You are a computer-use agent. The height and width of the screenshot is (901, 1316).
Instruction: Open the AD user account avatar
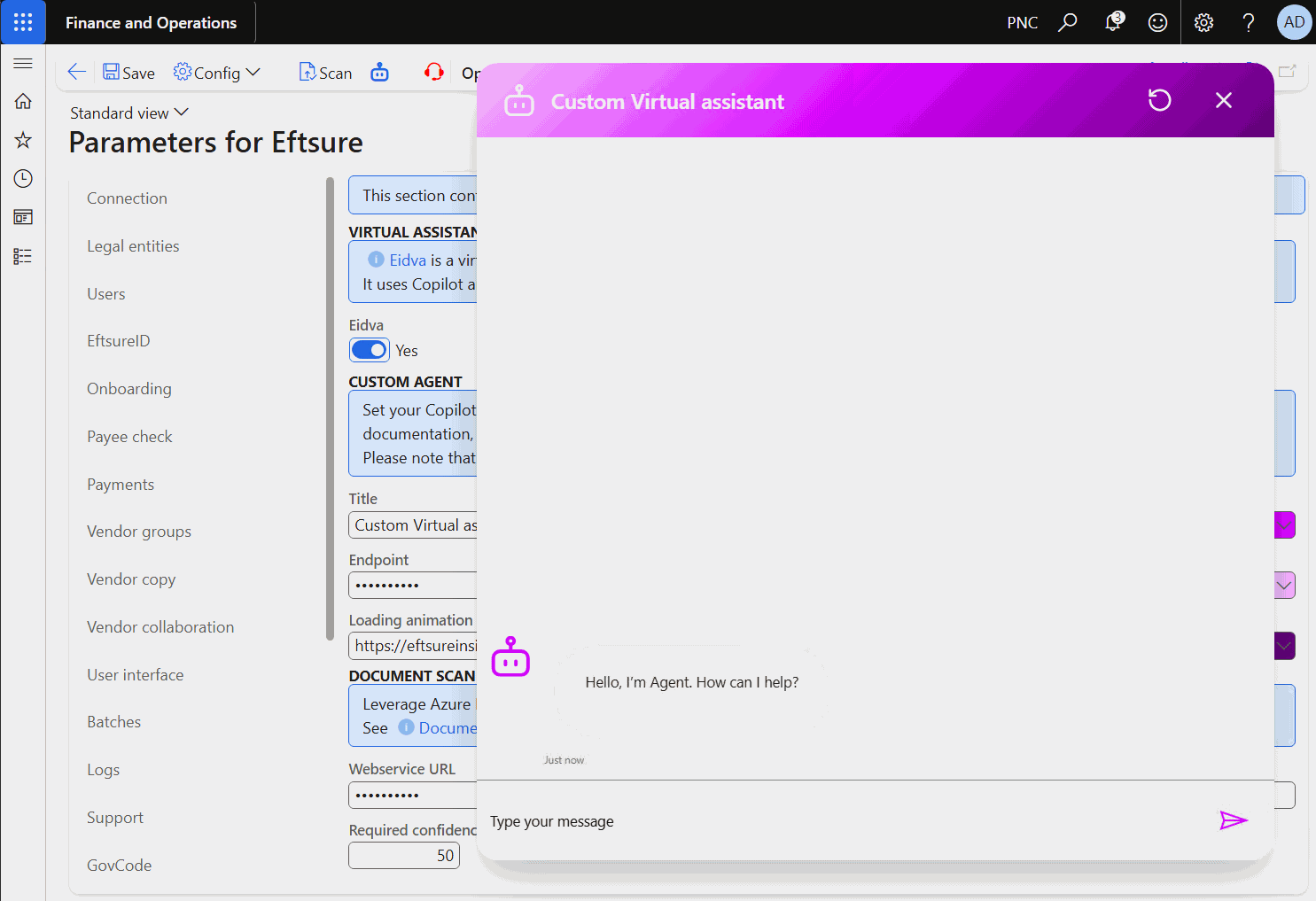1294,22
